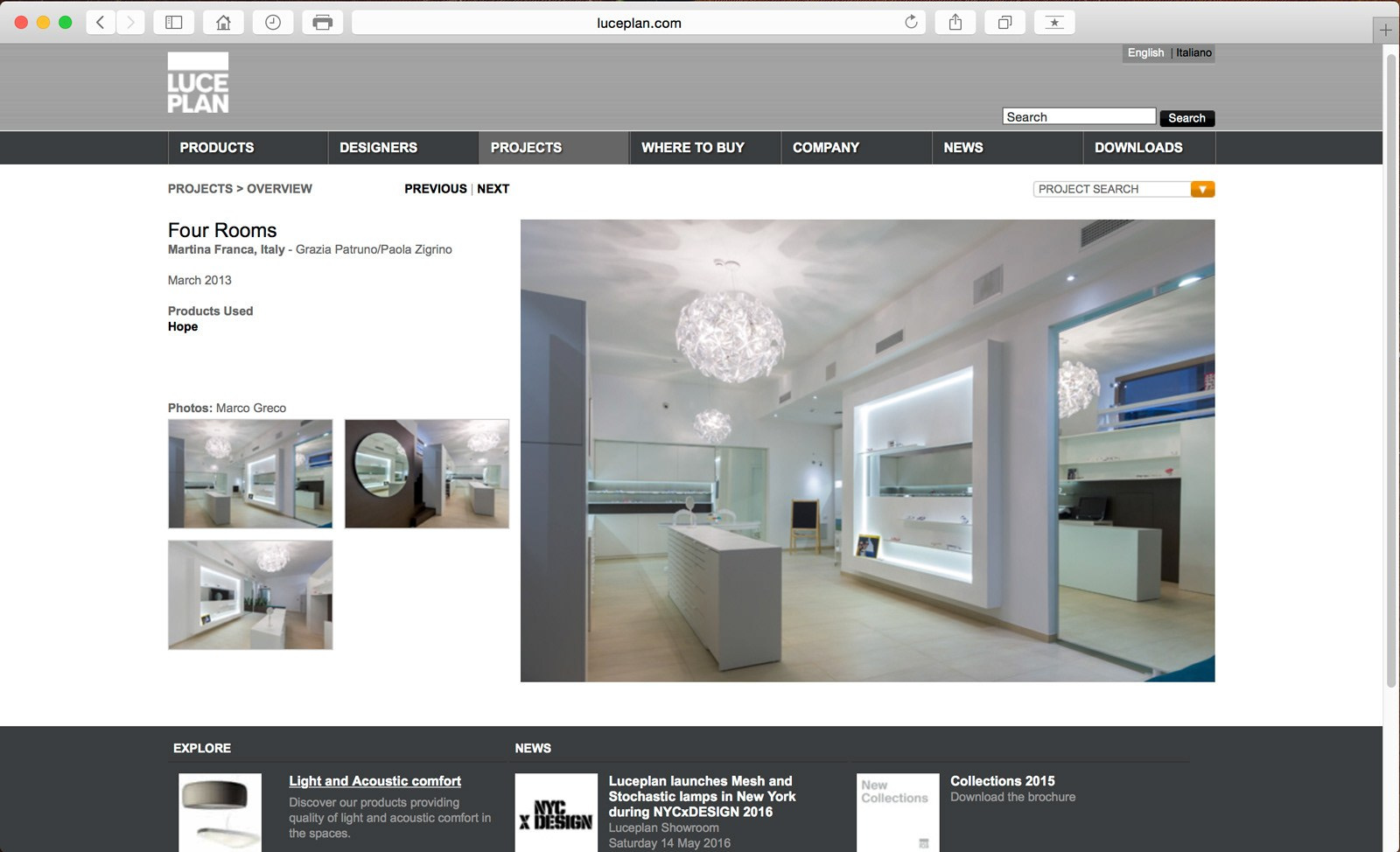Reload the page with refresh icon

[x=911, y=23]
